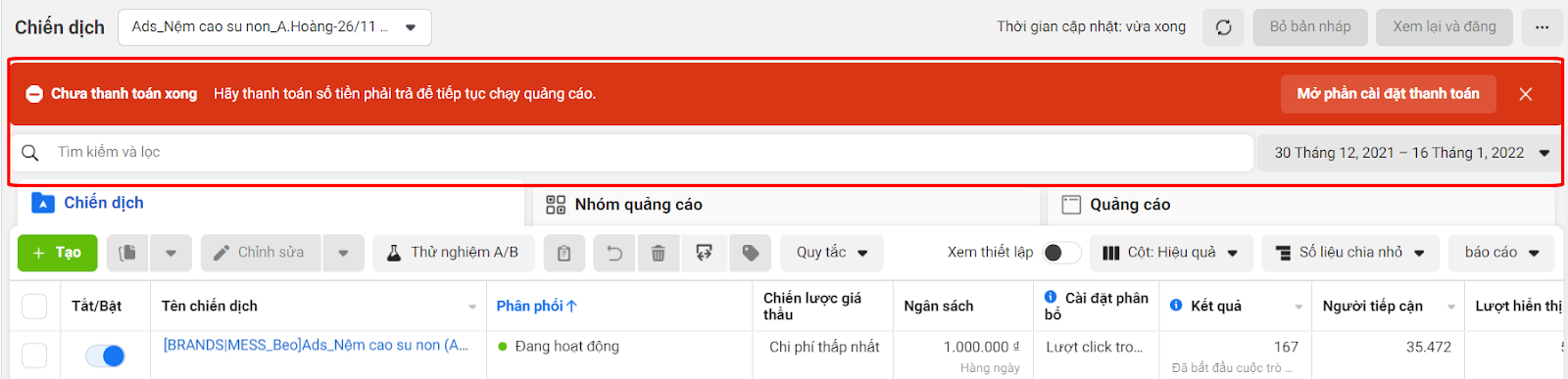This screenshot has height=379, width=1568.
Task: Click the Chi phí thấp nhất cell
Action: (824, 347)
